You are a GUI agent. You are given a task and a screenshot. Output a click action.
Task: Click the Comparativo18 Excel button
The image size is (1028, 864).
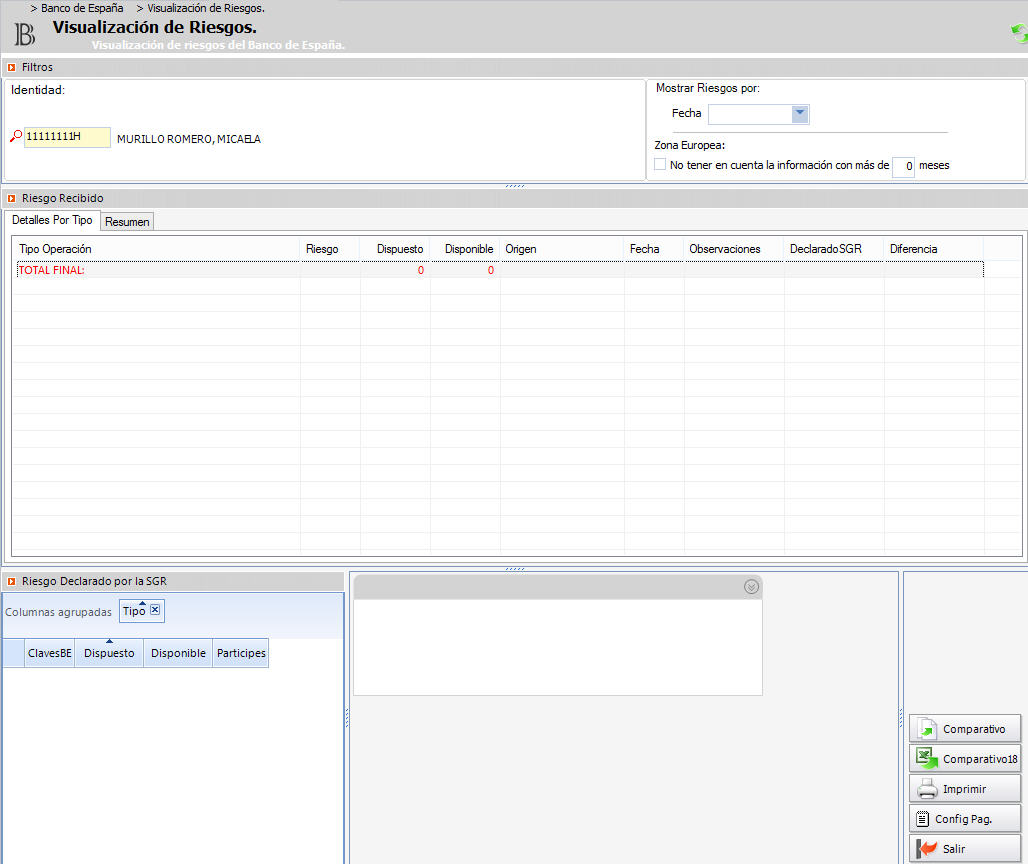coord(965,758)
